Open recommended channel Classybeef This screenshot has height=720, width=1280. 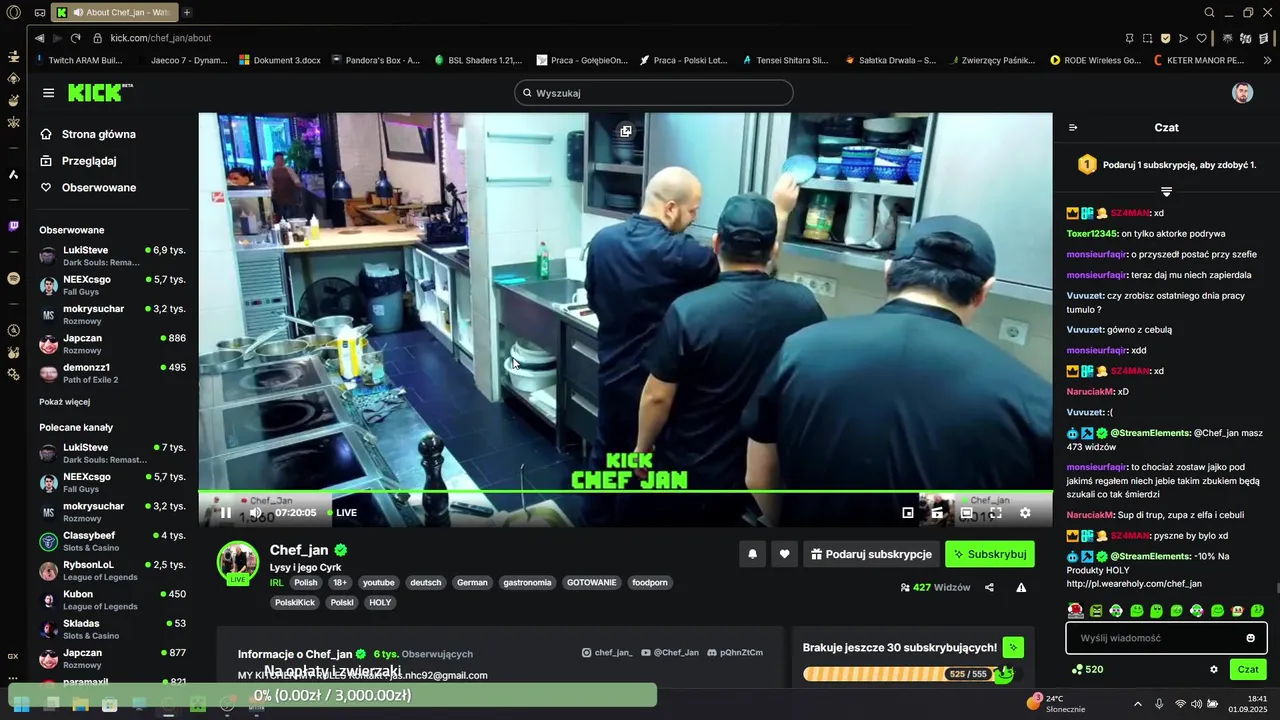[112, 541]
